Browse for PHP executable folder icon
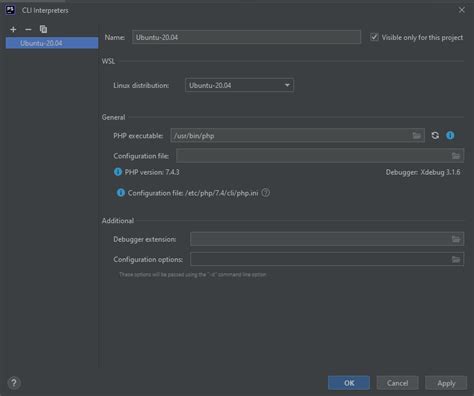The width and height of the screenshot is (474, 396). (x=417, y=135)
